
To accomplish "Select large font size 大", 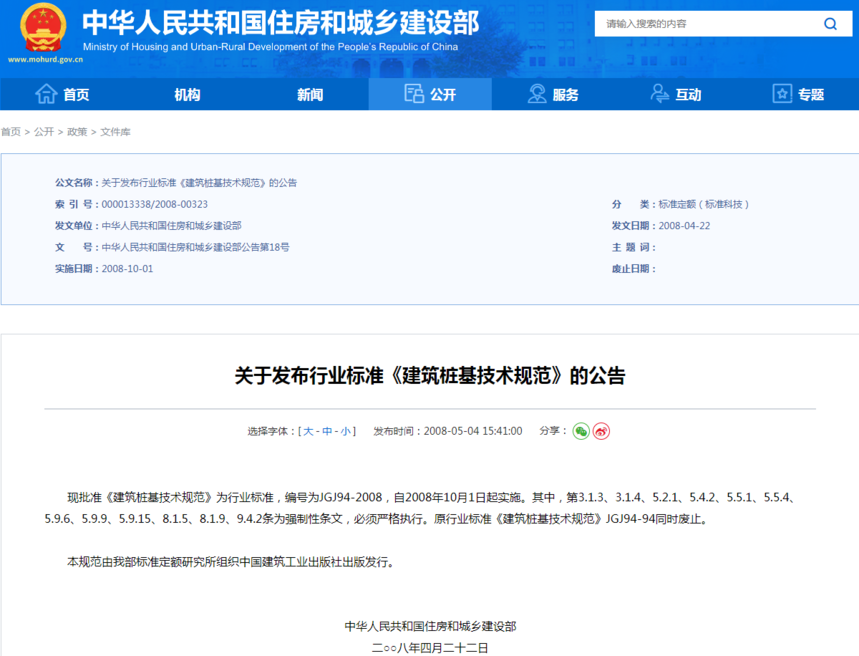I will (308, 431).
